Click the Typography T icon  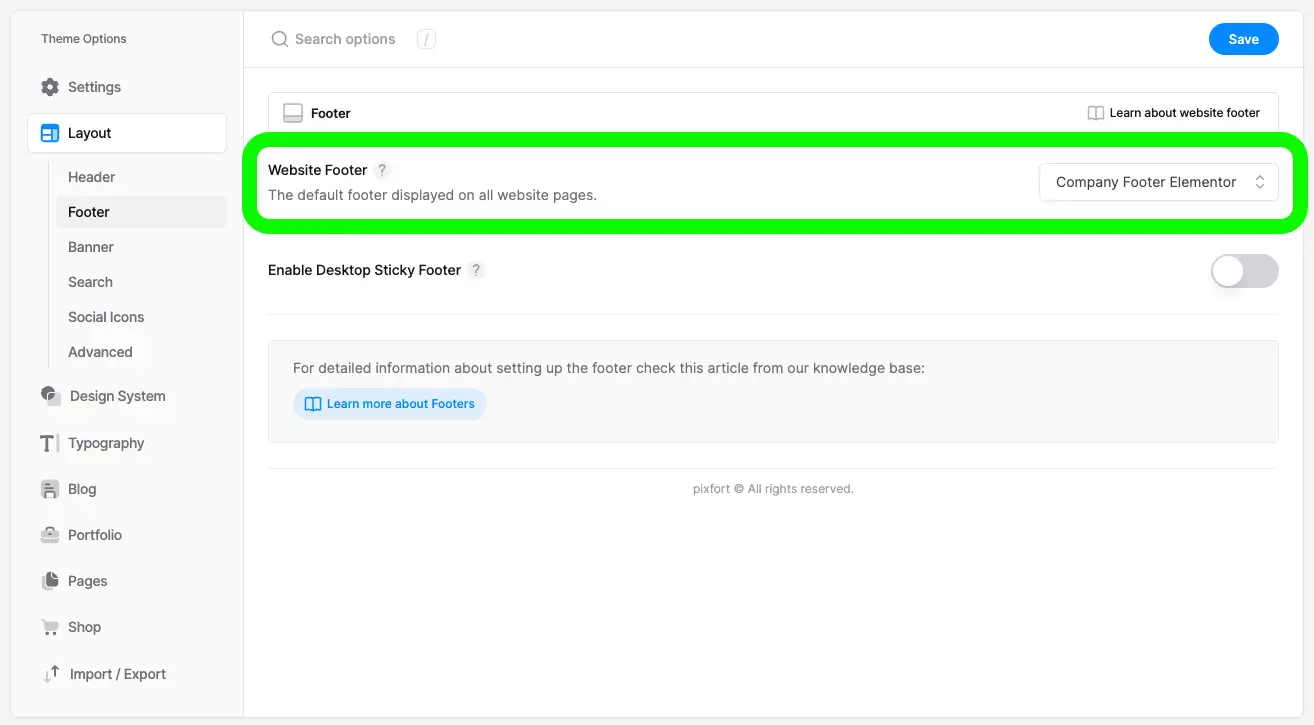tap(49, 443)
